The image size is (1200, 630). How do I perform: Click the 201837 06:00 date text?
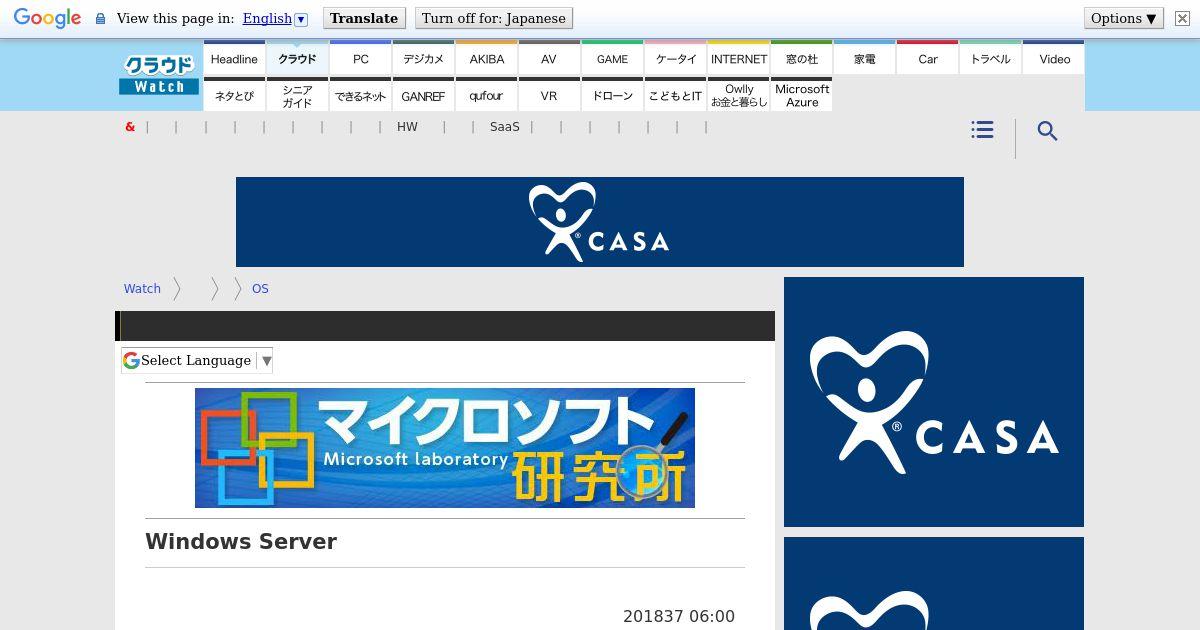point(679,617)
